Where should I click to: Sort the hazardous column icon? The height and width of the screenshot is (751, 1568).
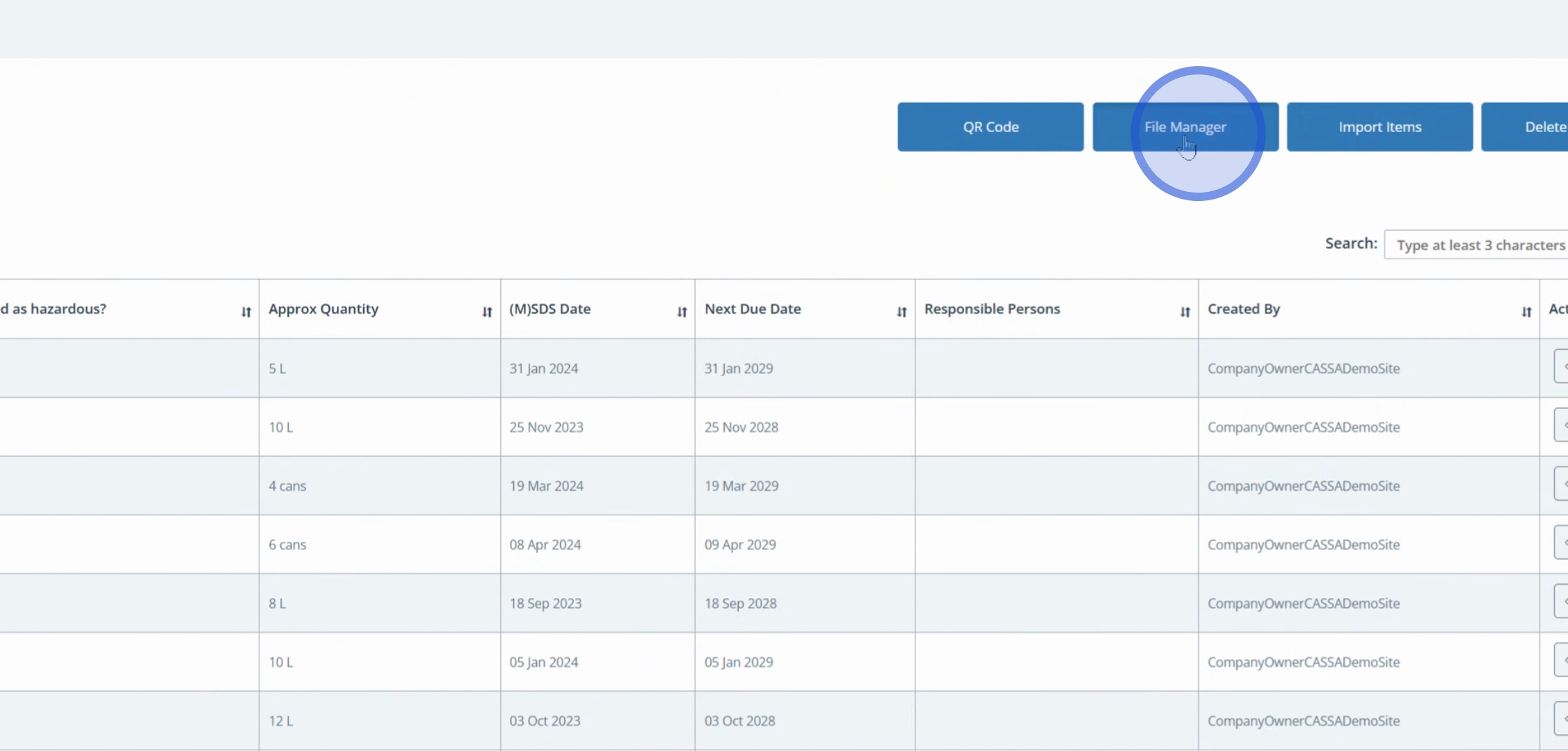[246, 312]
